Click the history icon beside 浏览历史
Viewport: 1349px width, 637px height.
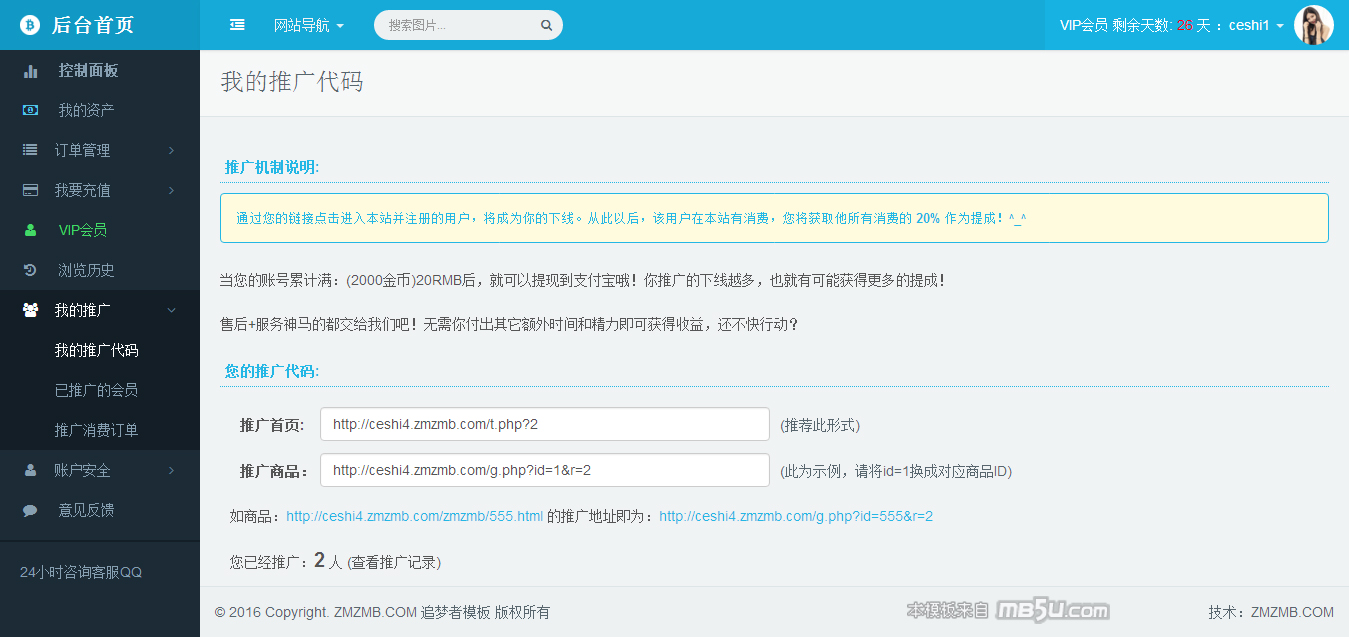tap(31, 270)
